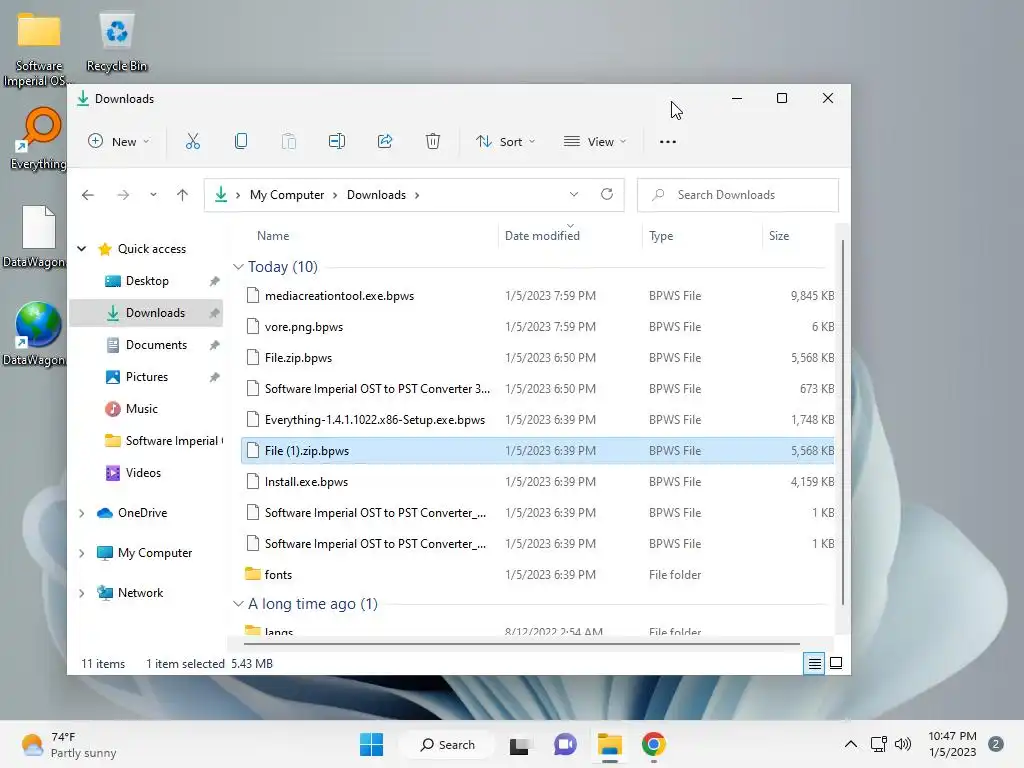Viewport: 1024px width, 768px height.
Task: Open Windows Start menu
Action: (372, 744)
